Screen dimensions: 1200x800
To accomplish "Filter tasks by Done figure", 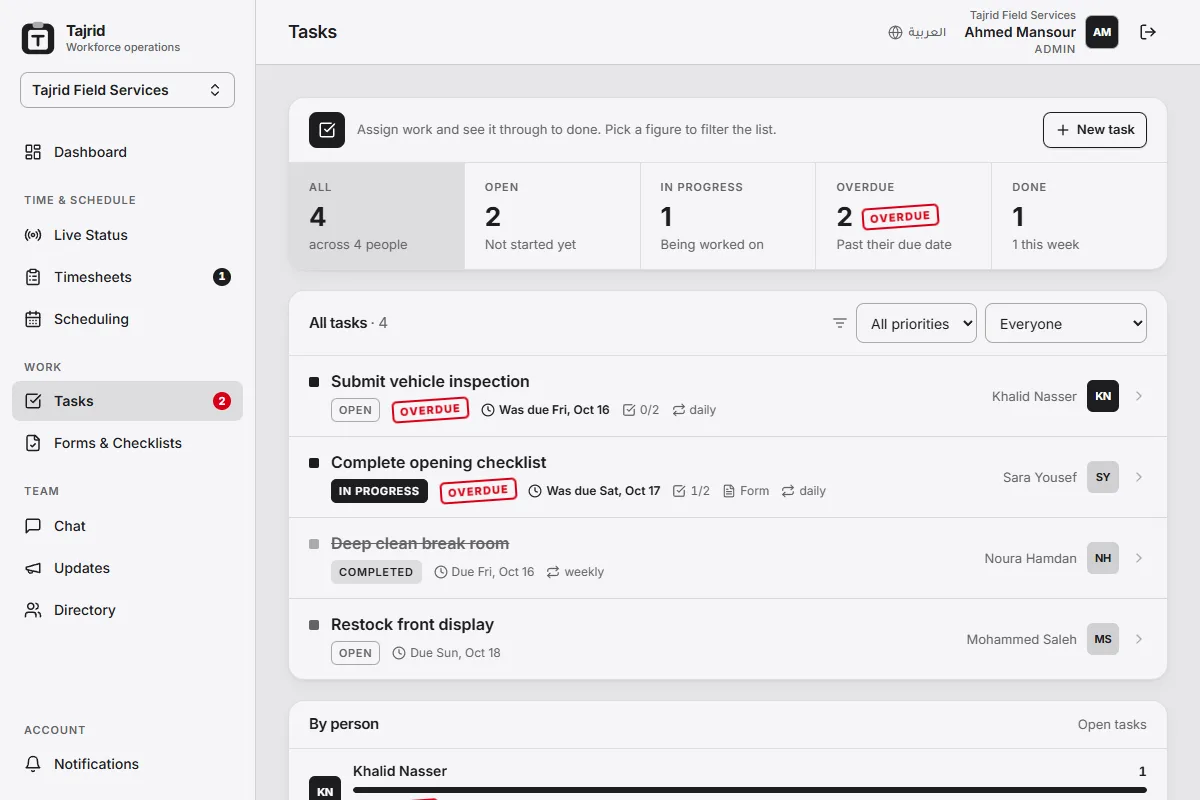I will point(1079,216).
